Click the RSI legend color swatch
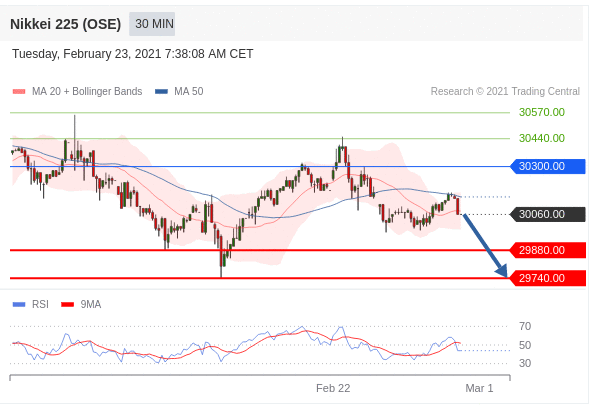 (19, 305)
